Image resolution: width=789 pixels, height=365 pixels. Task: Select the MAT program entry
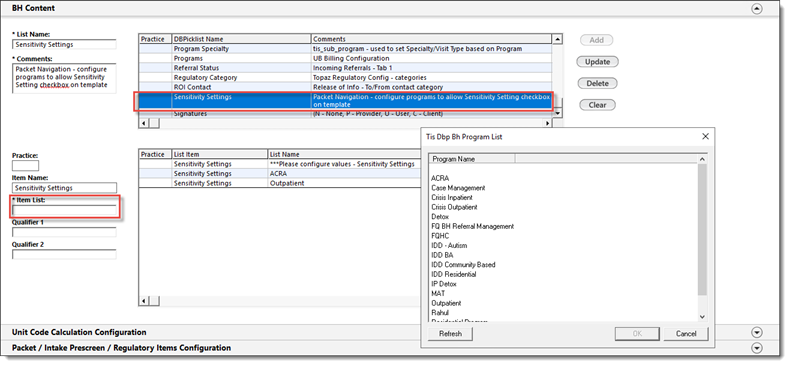coord(438,294)
